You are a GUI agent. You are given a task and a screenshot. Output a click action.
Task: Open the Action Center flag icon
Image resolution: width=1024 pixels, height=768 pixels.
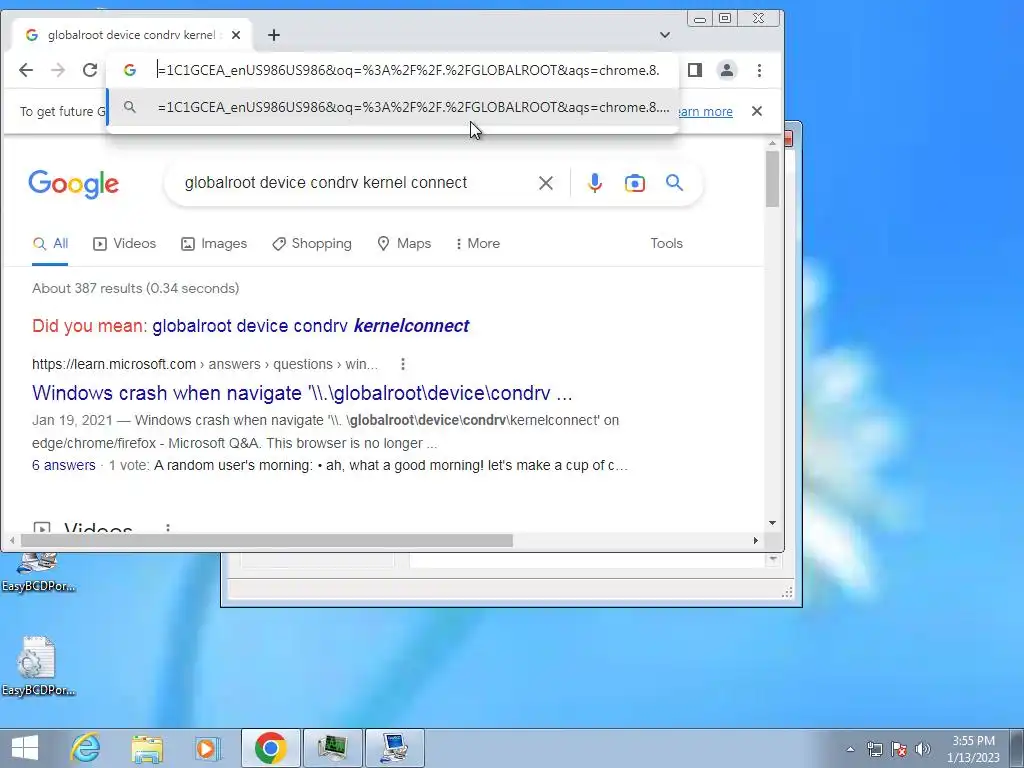tap(899, 749)
